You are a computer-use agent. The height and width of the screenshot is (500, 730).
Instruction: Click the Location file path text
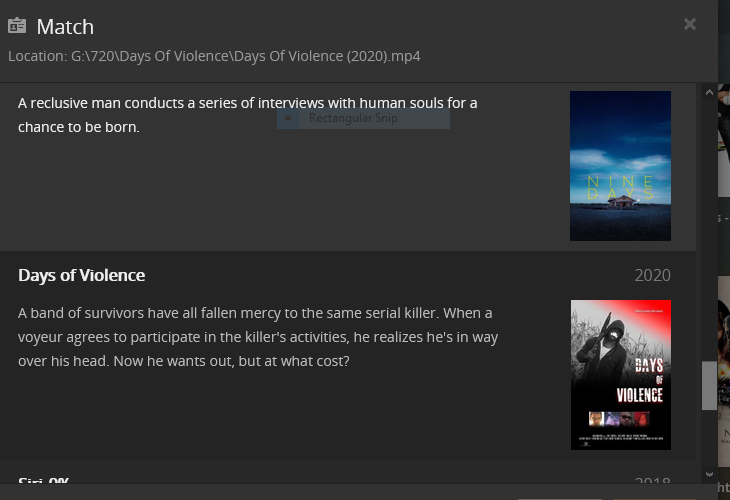click(214, 56)
